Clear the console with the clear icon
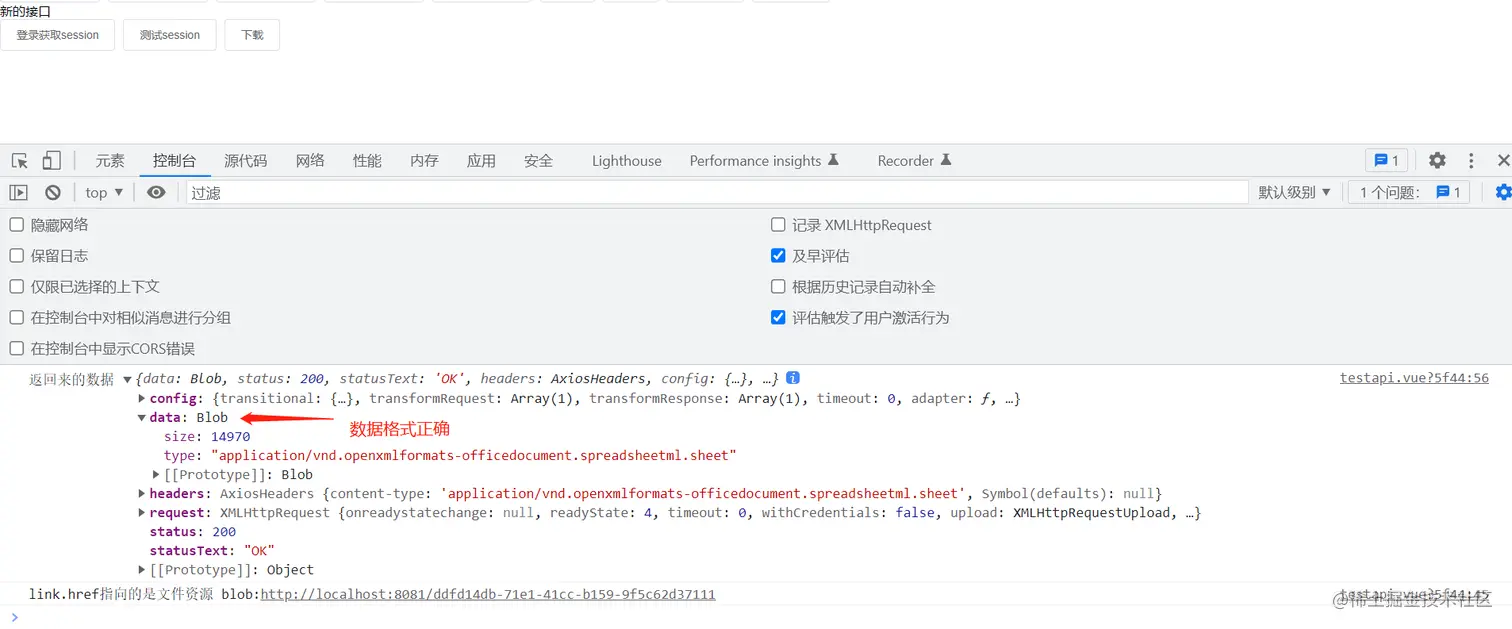 53,192
